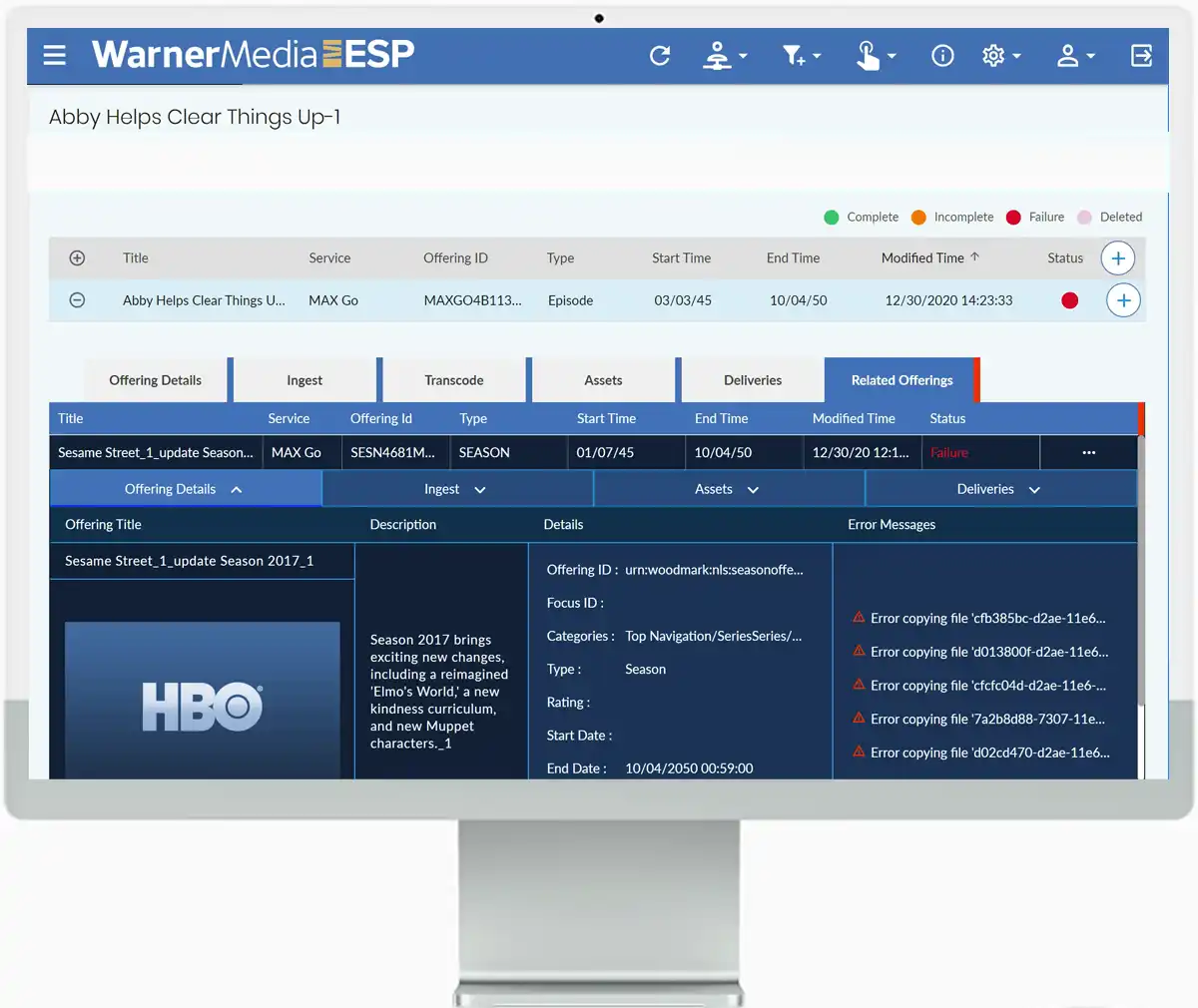The image size is (1198, 1008).
Task: Open the hamburger navigation menu
Action: pyautogui.click(x=55, y=55)
